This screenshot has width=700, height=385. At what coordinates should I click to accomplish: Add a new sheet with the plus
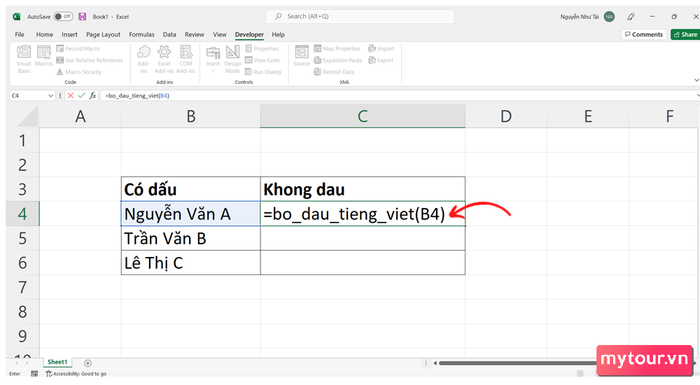[x=88, y=363]
